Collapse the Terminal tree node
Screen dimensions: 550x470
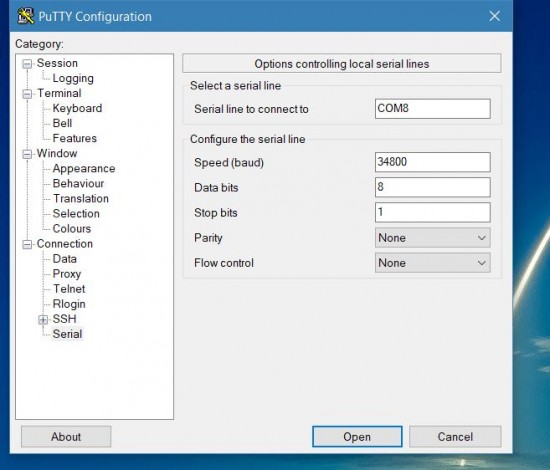click(27, 94)
